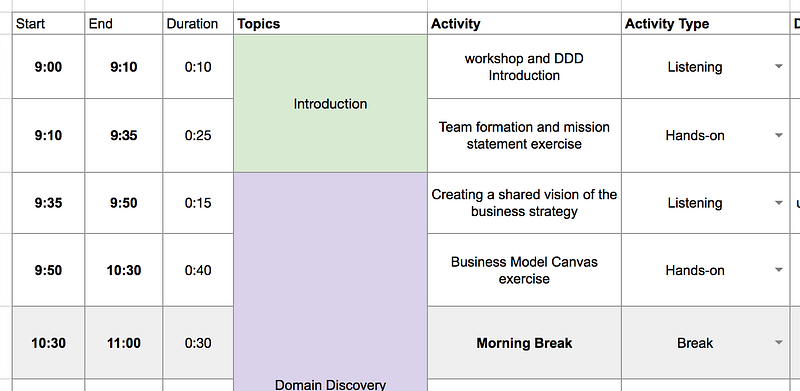Select the Start column header cell
Screen dimensions: 800x391
click(x=48, y=24)
